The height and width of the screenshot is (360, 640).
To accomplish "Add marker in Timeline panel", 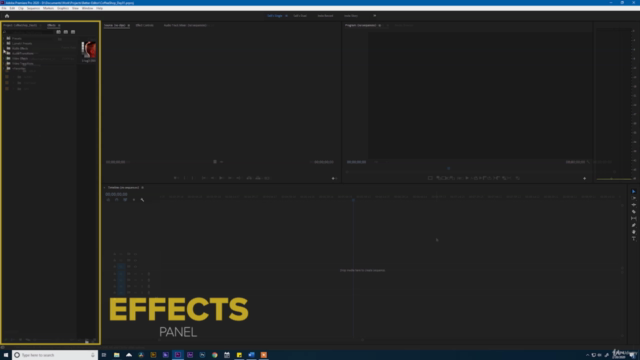I will pos(133,200).
